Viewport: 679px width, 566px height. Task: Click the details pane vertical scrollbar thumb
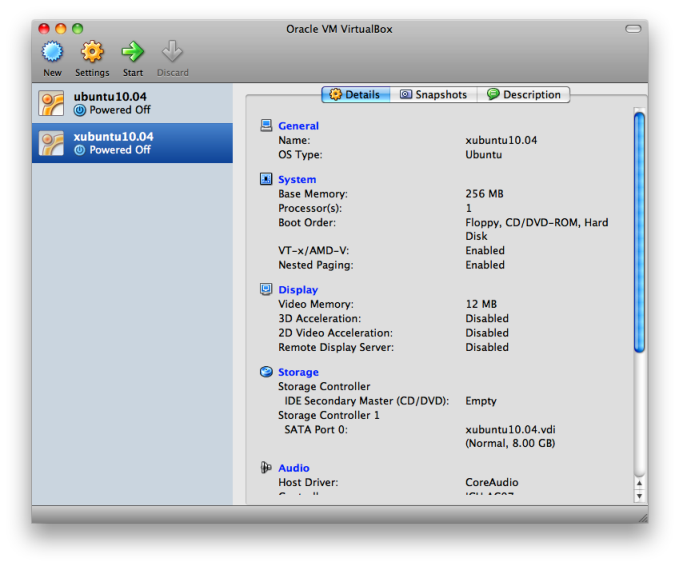[x=639, y=233]
